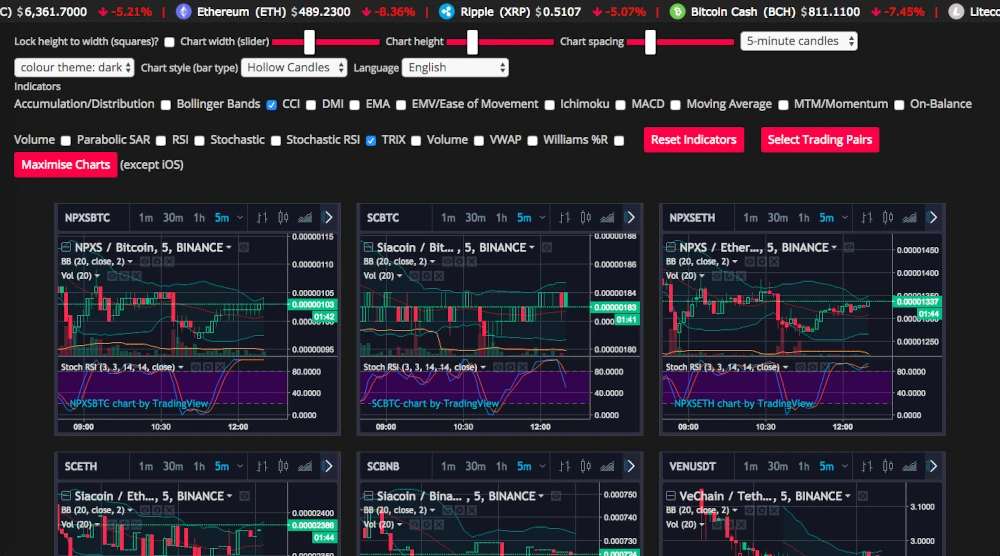
Task: Click the area-chart icon in the NPXSETH toolbar
Action: click(909, 218)
